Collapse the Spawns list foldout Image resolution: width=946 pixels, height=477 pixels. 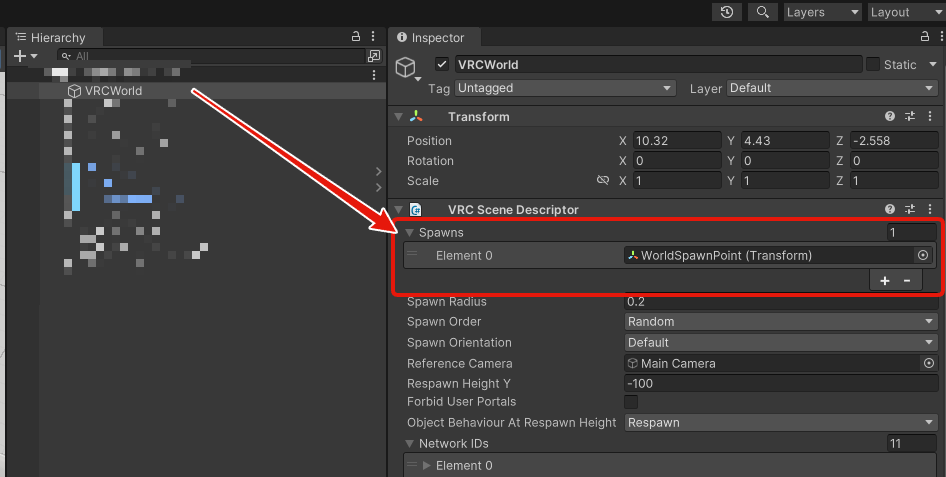410,232
